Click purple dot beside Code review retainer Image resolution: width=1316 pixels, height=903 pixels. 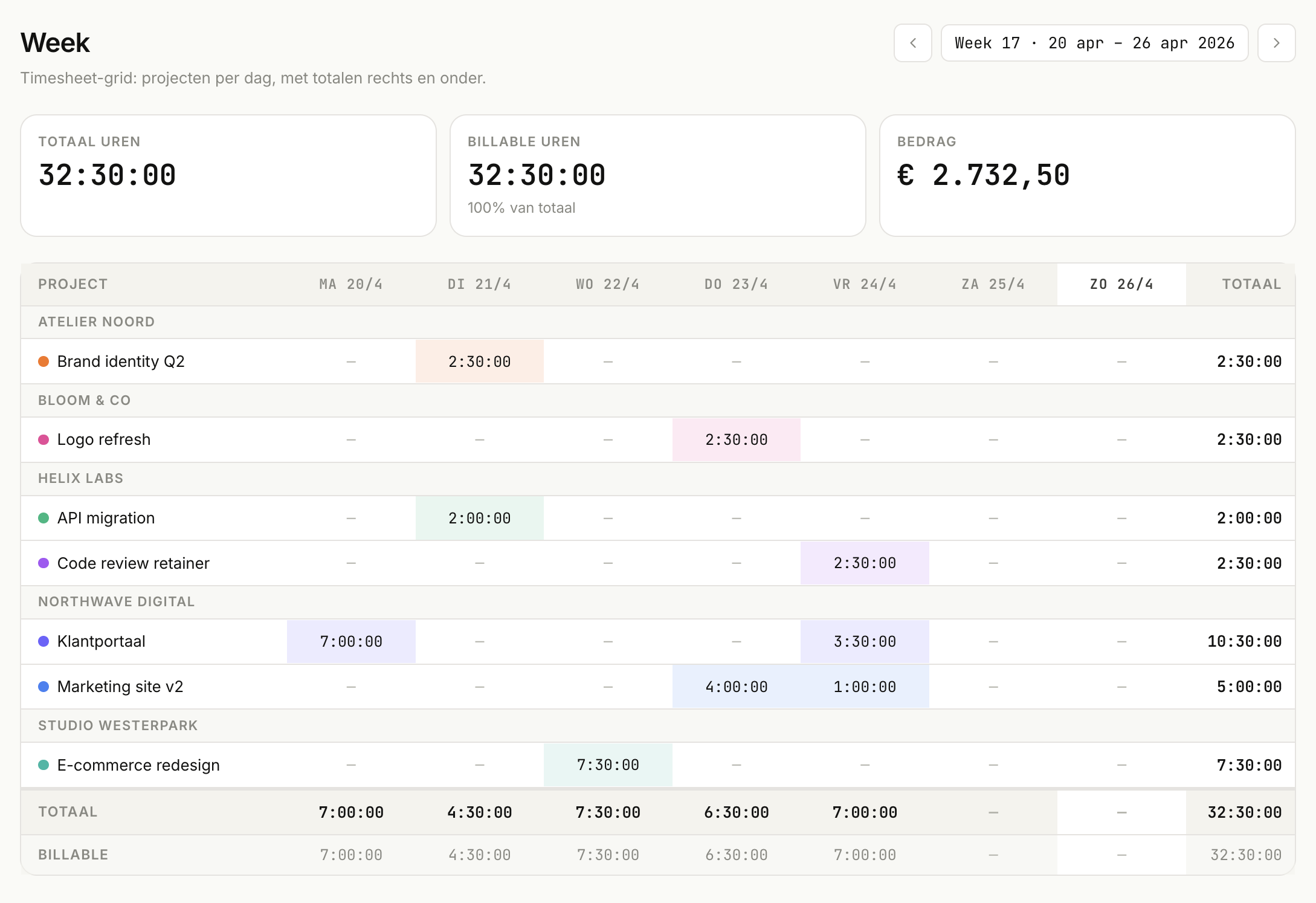[44, 563]
